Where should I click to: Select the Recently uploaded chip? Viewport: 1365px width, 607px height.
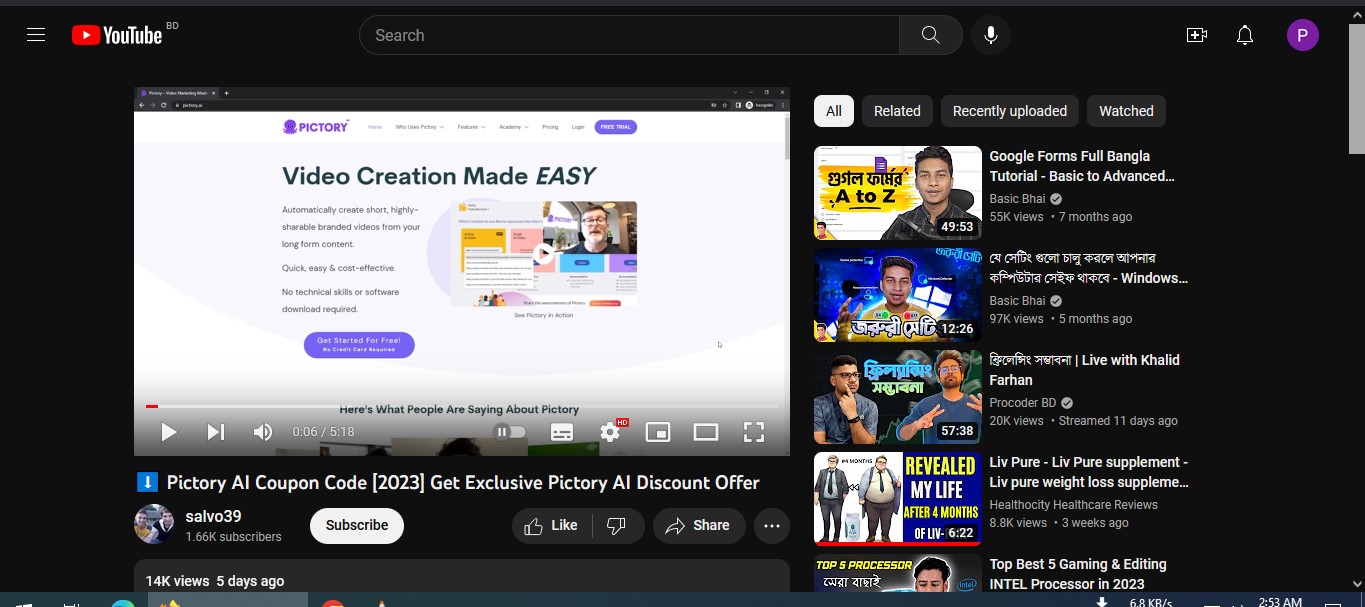tap(1010, 111)
